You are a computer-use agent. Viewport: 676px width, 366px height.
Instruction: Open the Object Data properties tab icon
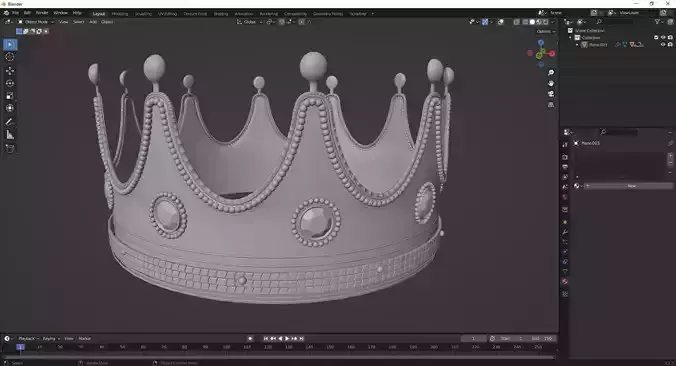coord(565,272)
